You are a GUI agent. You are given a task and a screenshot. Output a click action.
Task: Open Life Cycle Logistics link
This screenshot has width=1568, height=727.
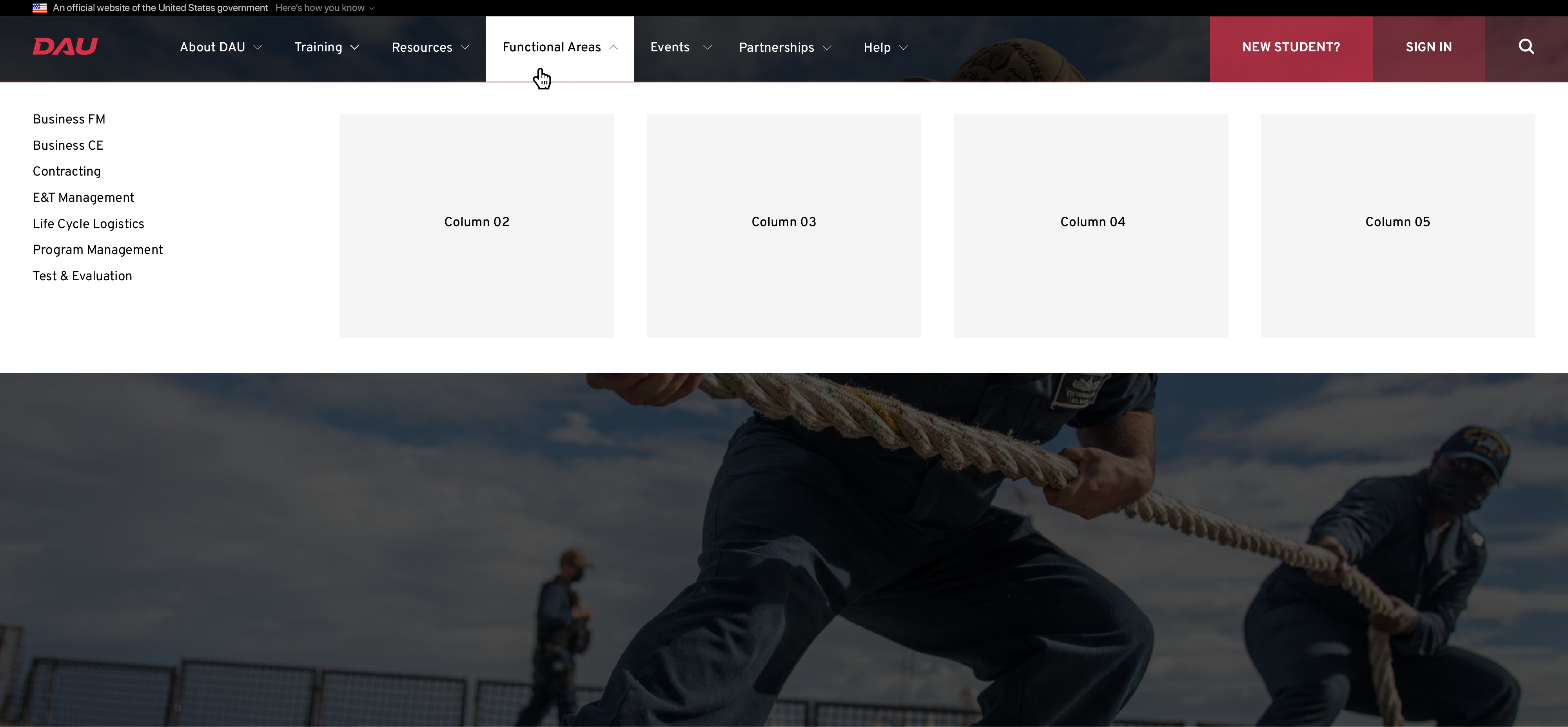(88, 224)
